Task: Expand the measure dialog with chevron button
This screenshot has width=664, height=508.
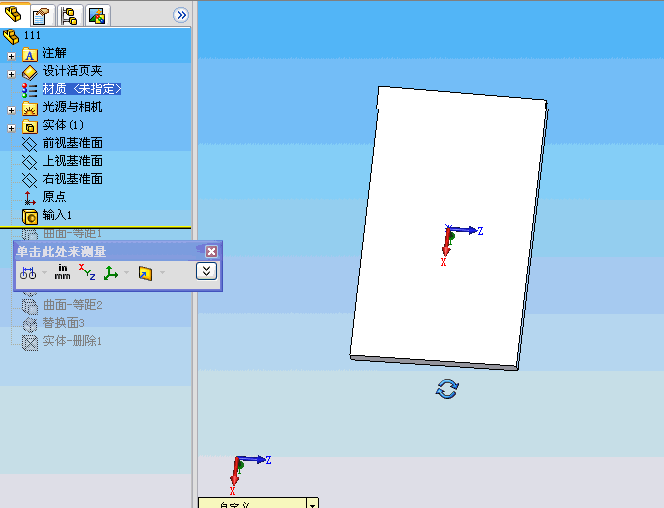Action: (x=206, y=271)
